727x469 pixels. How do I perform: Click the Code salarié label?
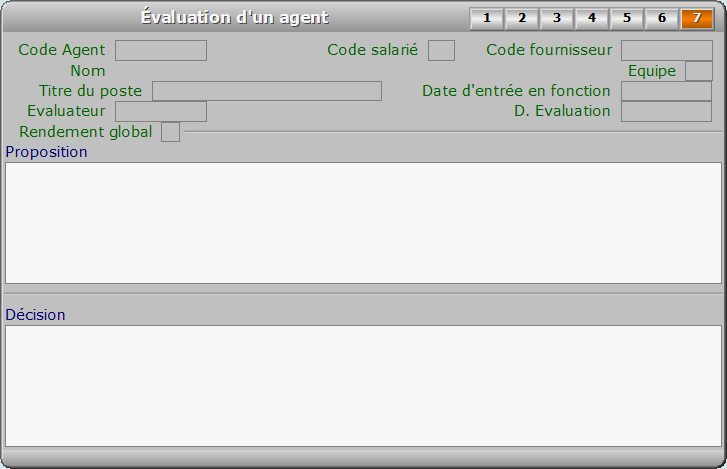point(372,50)
